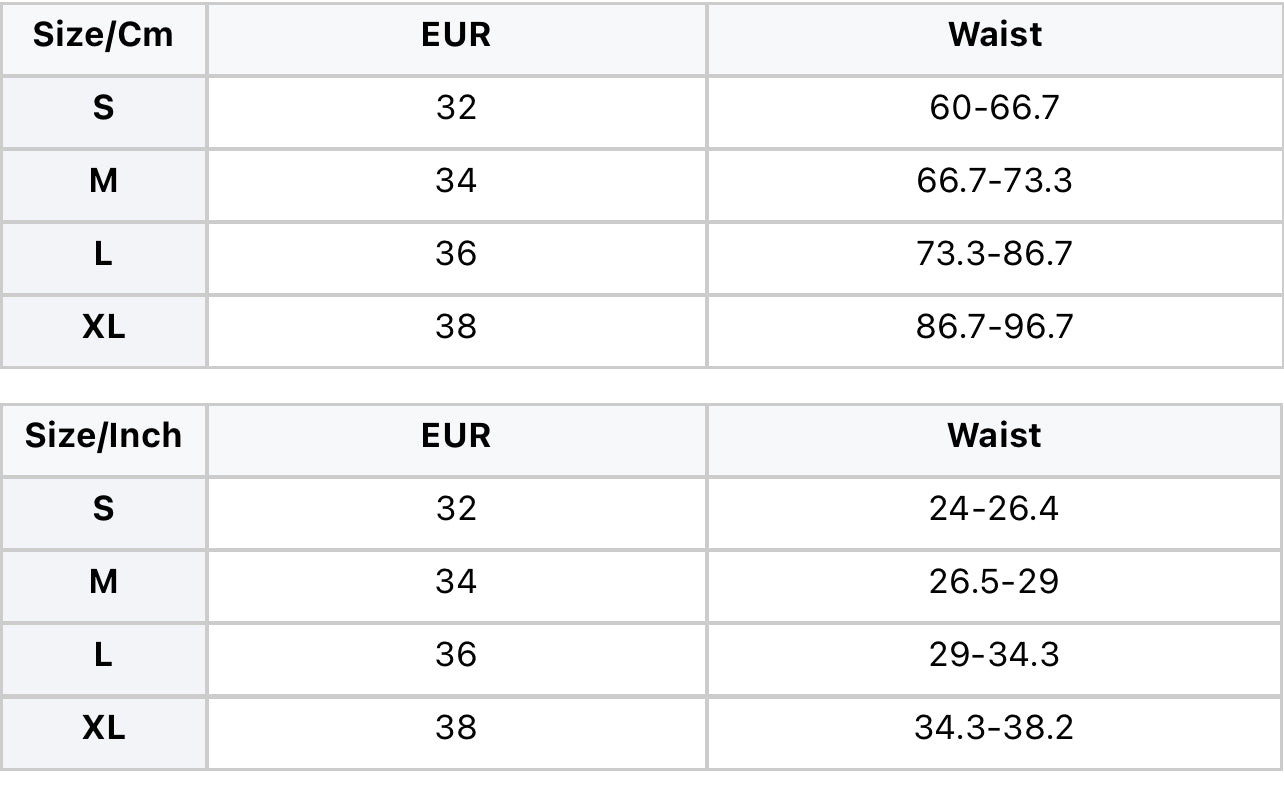Select the waist value 86.7-96.7
Image resolution: width=1284 pixels, height=803 pixels.
pos(995,327)
